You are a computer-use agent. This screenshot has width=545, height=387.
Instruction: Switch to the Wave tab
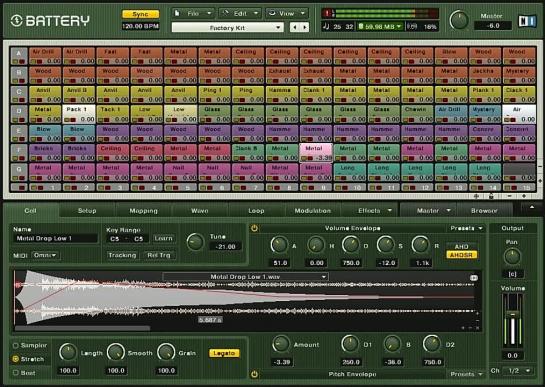point(200,211)
